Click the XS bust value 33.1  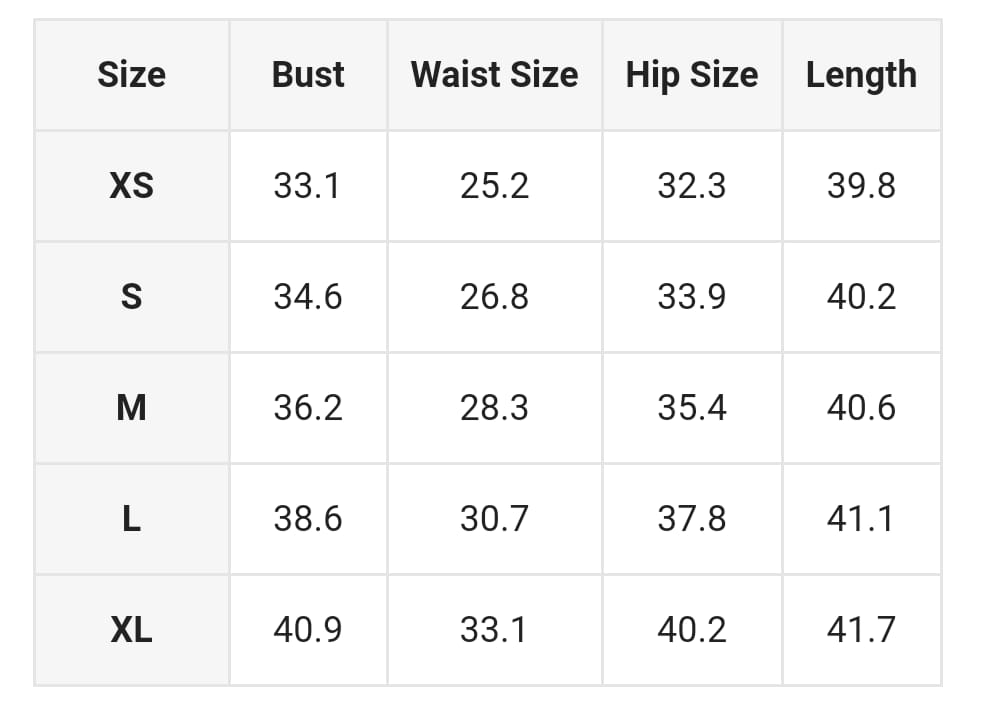coord(307,186)
